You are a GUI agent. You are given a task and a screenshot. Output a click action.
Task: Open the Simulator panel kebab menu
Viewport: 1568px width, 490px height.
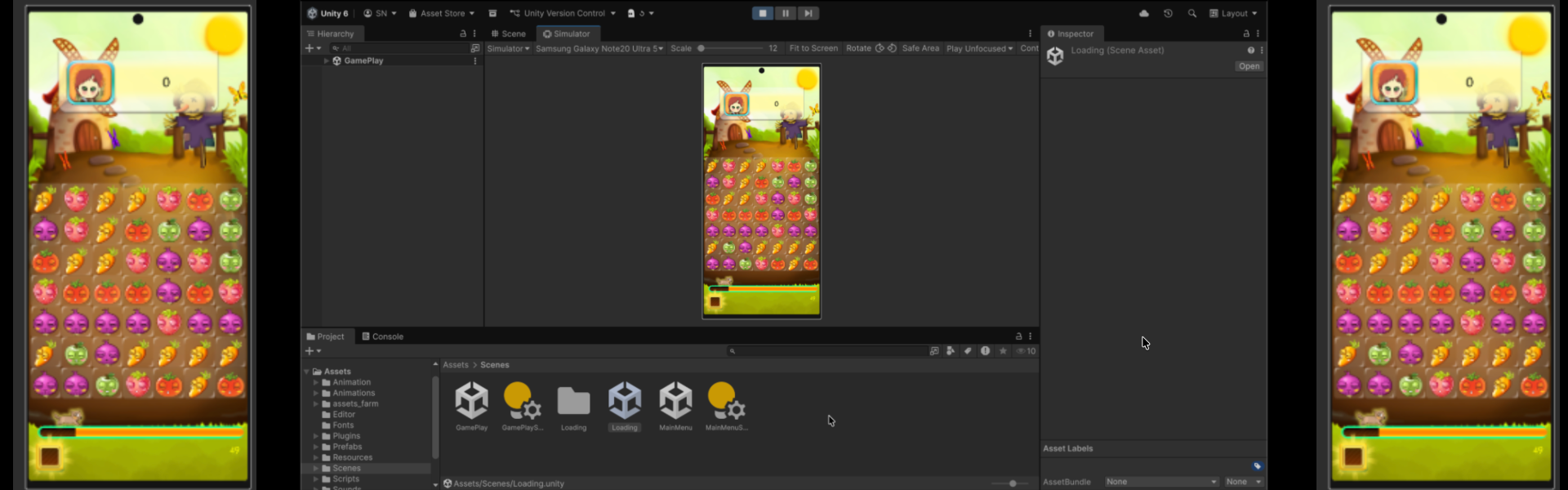[1030, 33]
